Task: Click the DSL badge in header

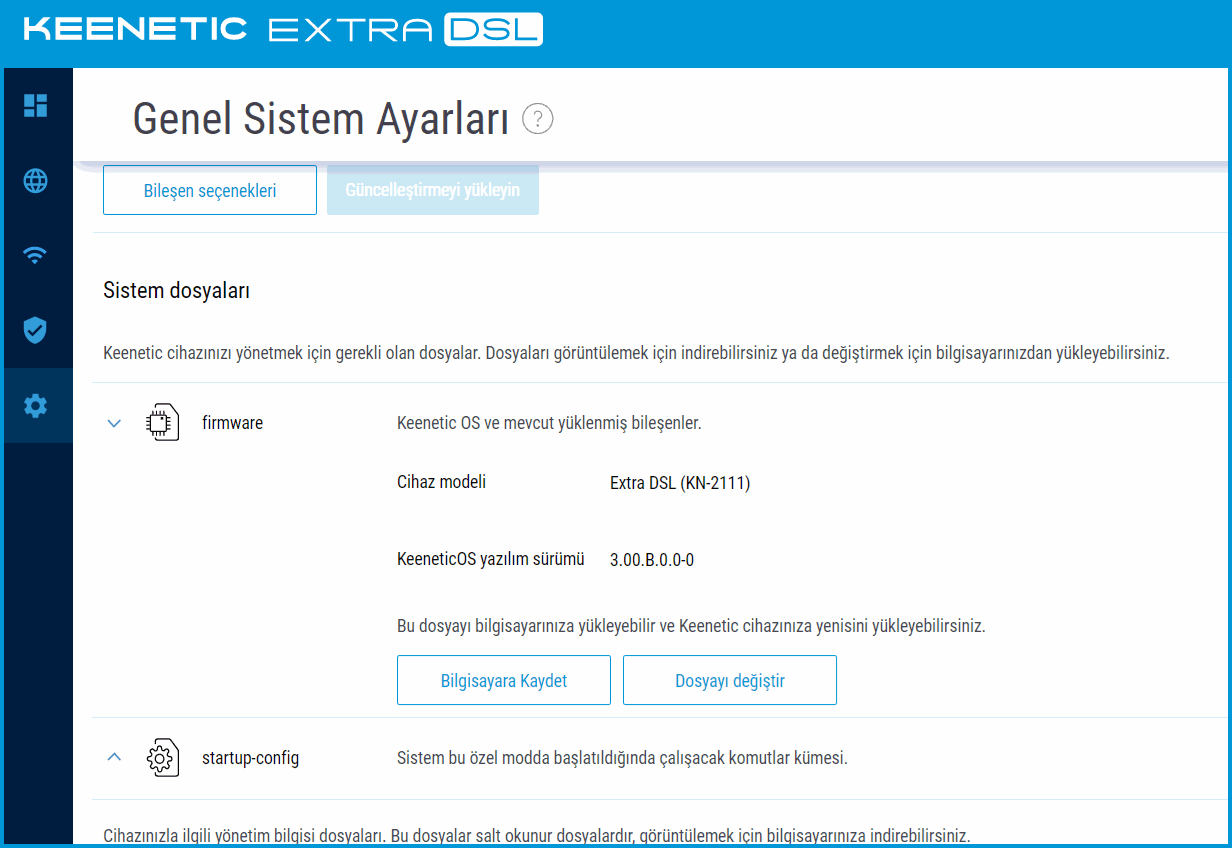Action: coord(492,29)
